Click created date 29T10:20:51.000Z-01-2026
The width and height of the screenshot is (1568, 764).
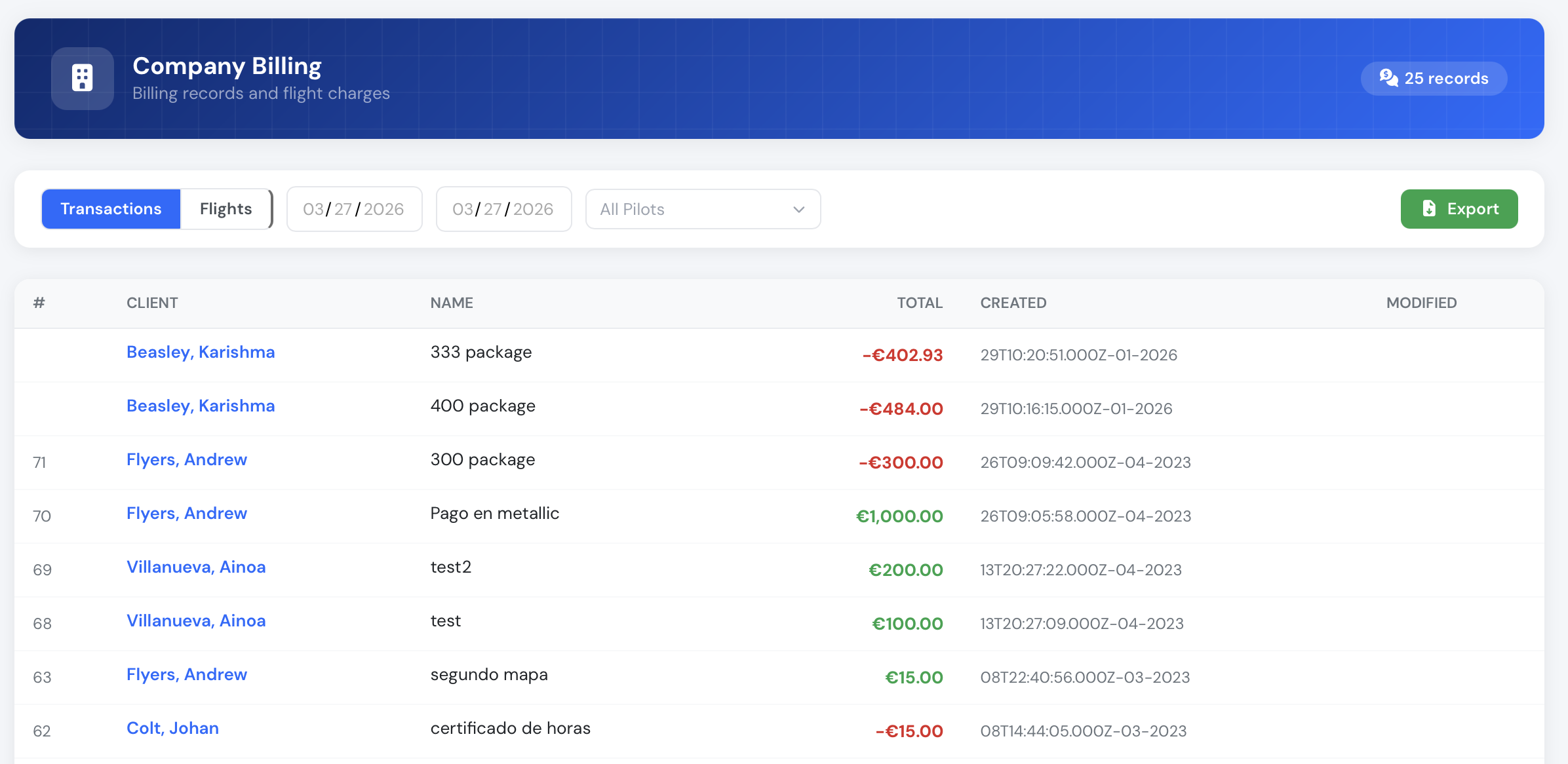coord(1079,354)
